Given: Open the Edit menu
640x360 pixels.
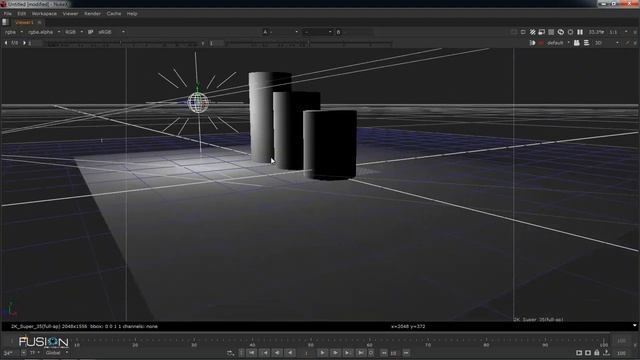Looking at the screenshot, I should click(x=22, y=13).
